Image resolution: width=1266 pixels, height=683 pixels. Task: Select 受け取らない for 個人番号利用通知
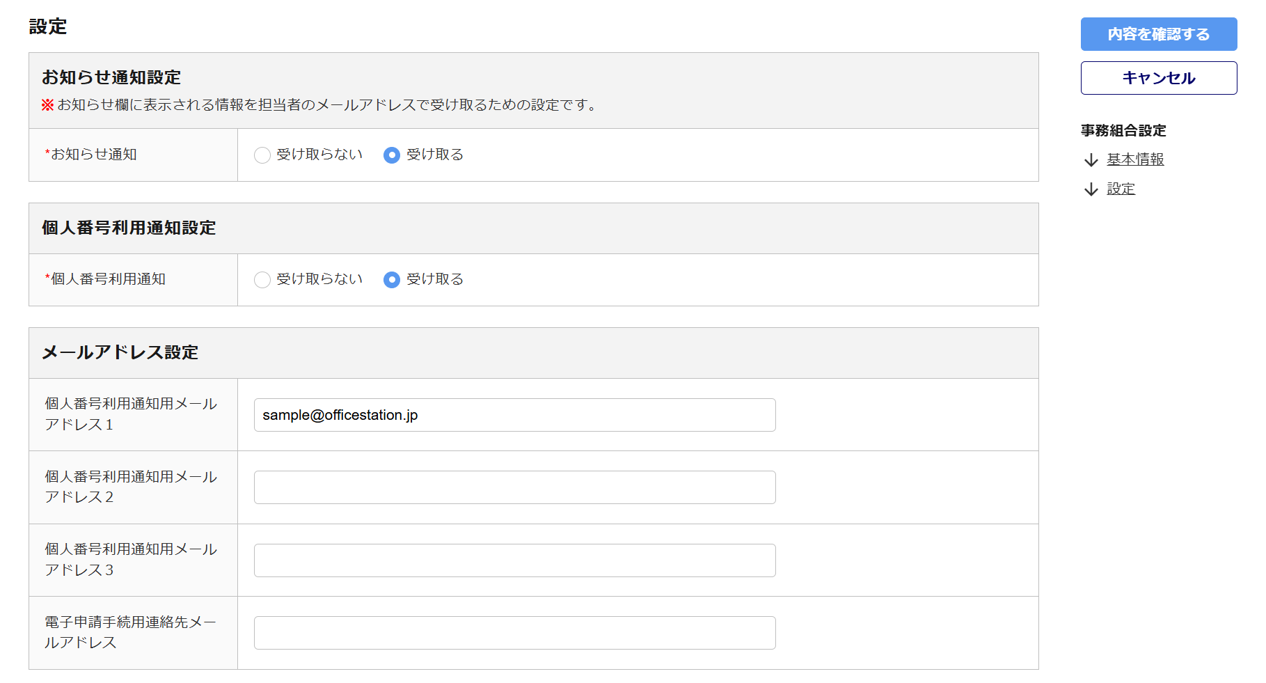(x=262, y=280)
